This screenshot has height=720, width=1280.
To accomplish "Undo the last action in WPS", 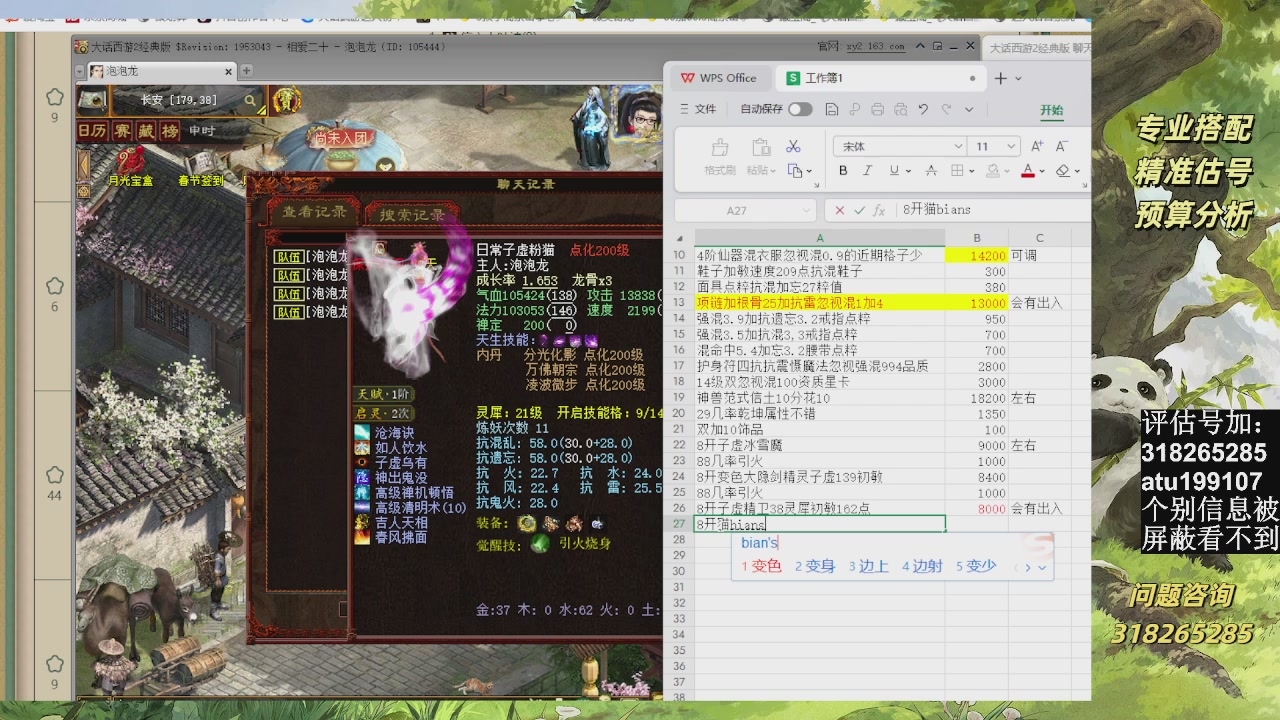I will coord(923,109).
